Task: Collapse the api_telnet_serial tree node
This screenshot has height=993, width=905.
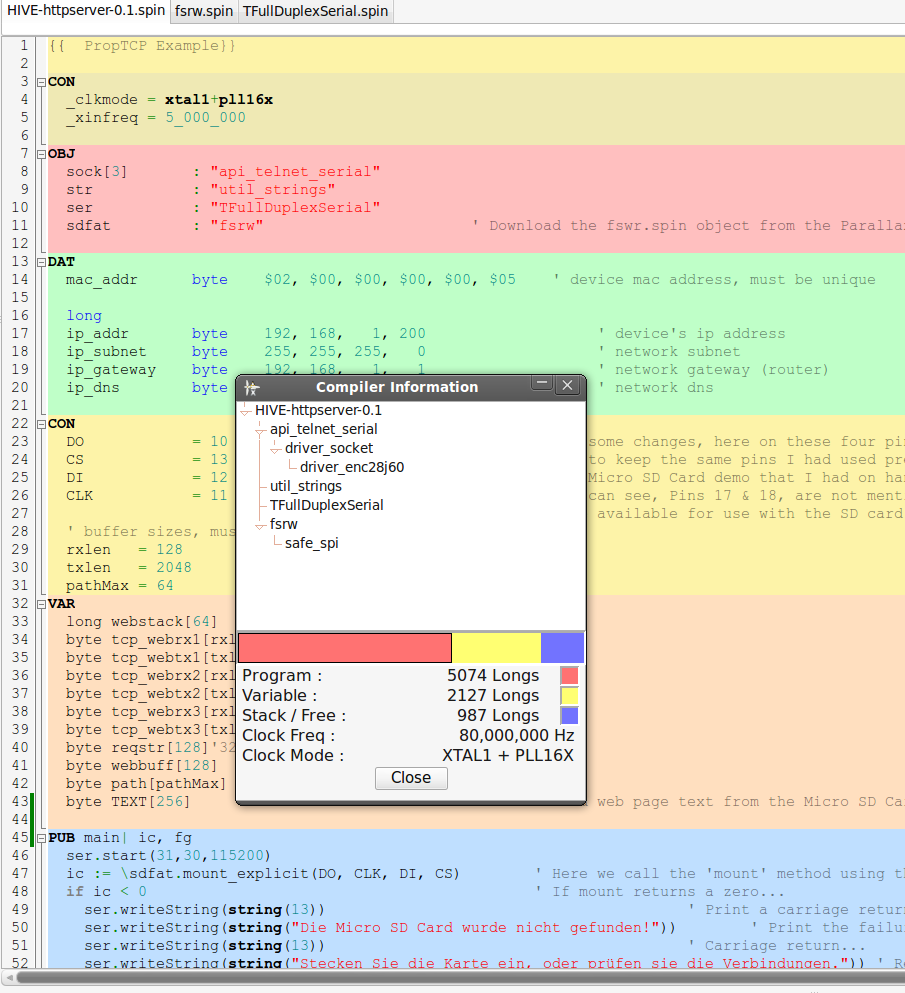Action: pyautogui.click(x=260, y=430)
